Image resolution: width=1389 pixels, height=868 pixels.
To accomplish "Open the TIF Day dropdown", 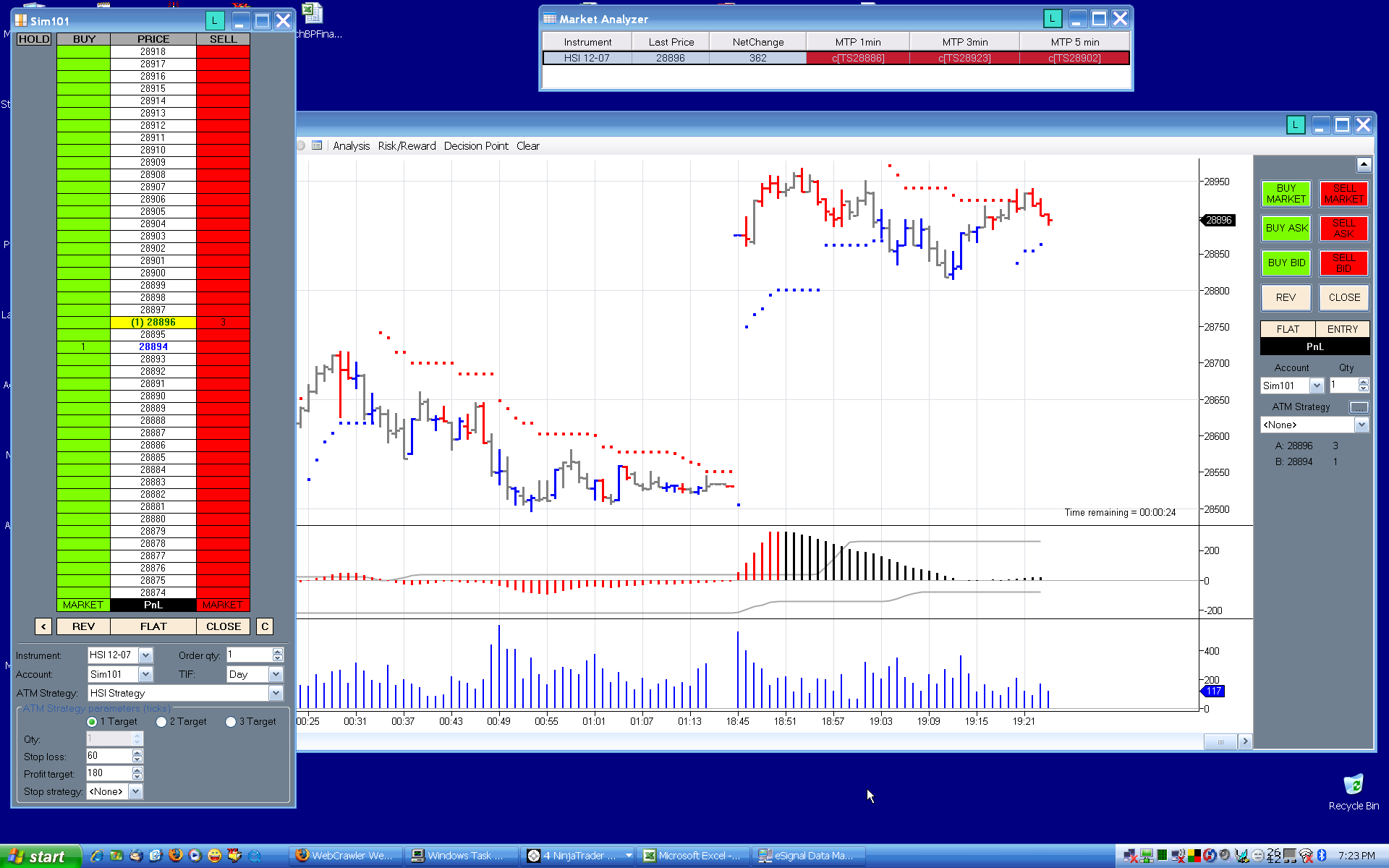I will (276, 674).
